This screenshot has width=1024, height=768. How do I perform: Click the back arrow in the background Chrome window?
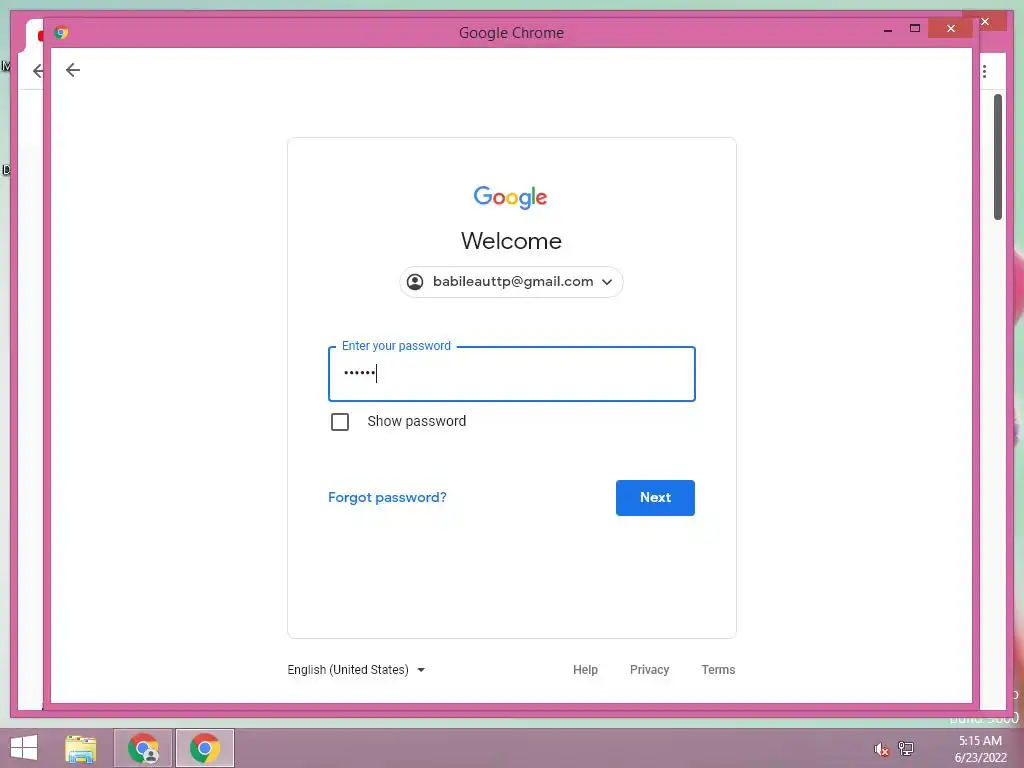[38, 71]
